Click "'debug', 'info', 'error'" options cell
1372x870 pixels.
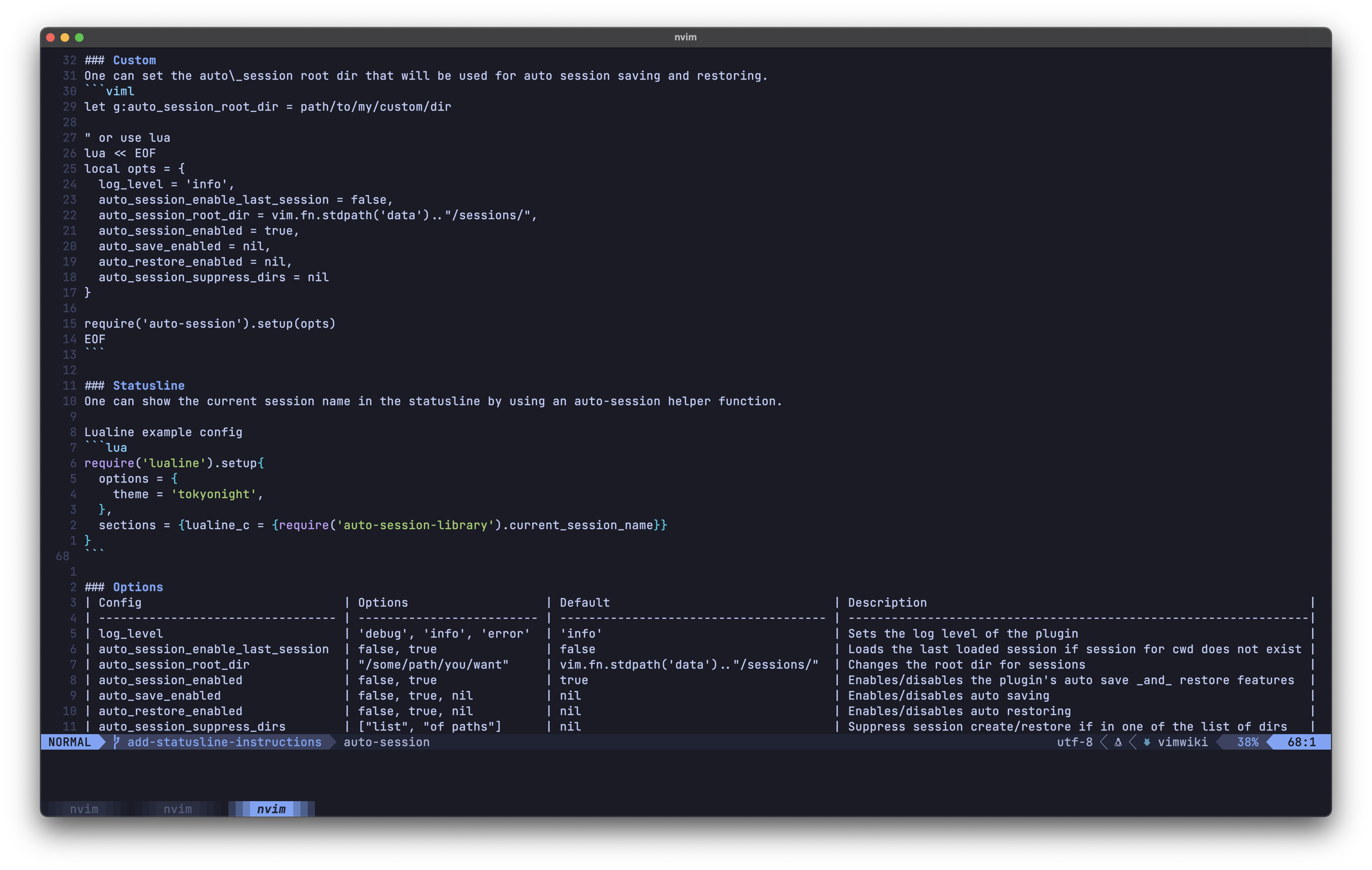click(444, 634)
